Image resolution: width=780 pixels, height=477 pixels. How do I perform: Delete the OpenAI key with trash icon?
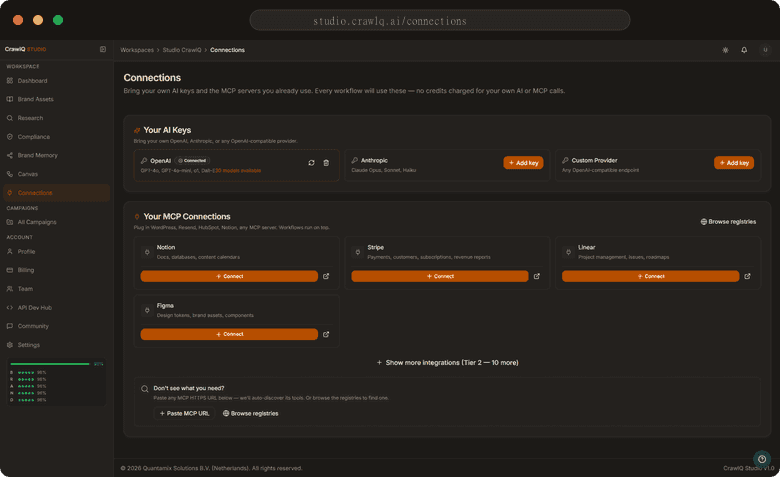pyautogui.click(x=326, y=163)
